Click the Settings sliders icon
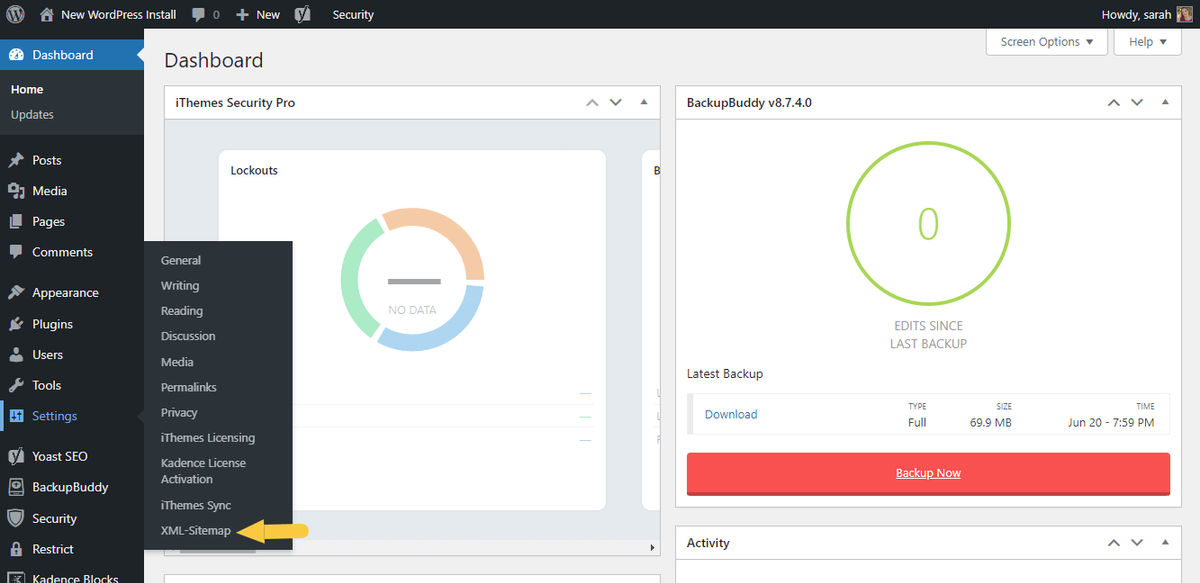 point(16,416)
